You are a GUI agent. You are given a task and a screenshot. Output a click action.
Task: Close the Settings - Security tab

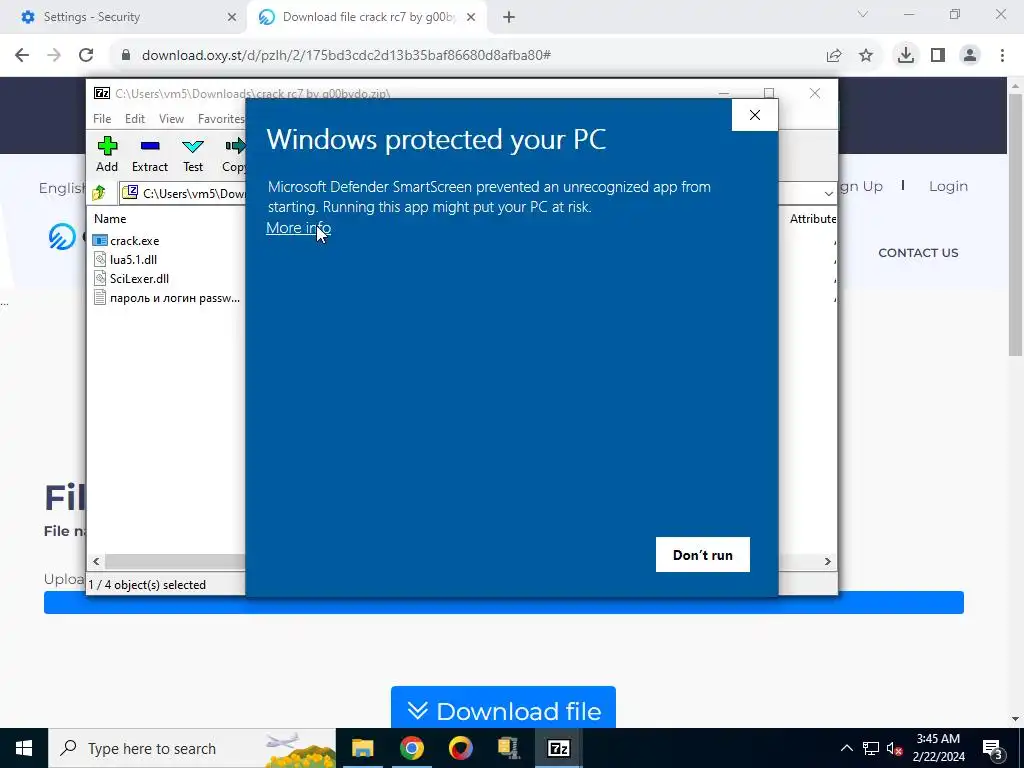(232, 17)
